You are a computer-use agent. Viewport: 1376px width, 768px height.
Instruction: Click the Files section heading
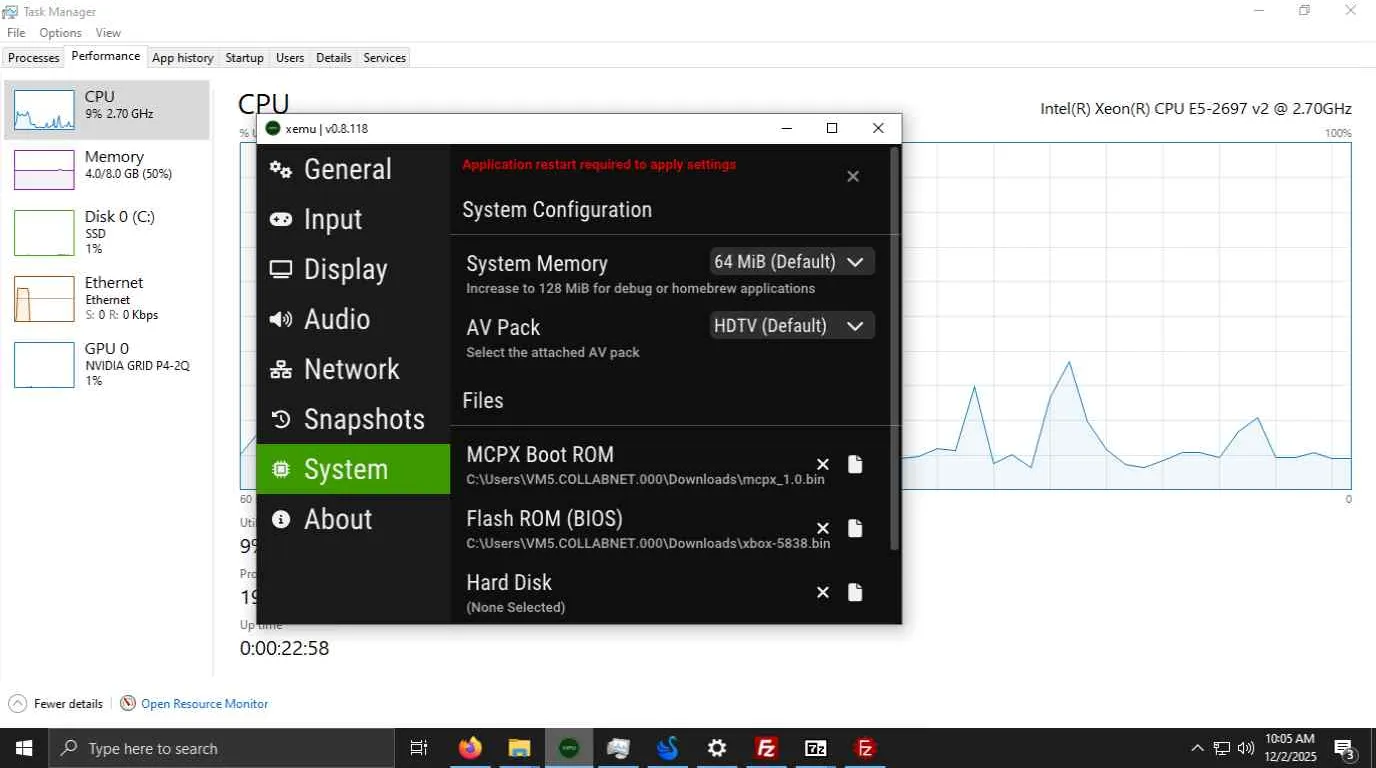click(483, 401)
